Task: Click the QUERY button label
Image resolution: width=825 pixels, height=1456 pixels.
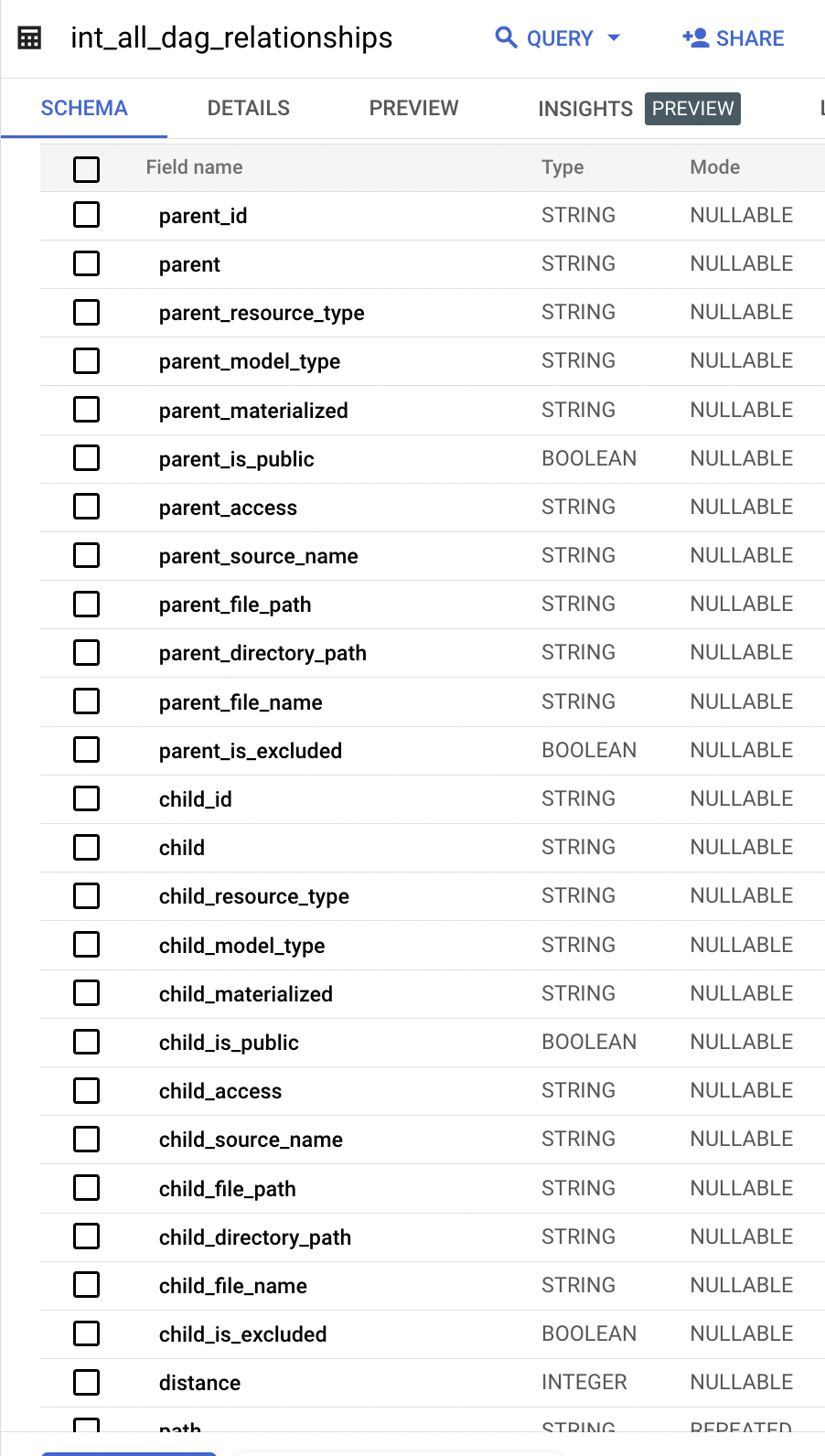Action: [560, 38]
